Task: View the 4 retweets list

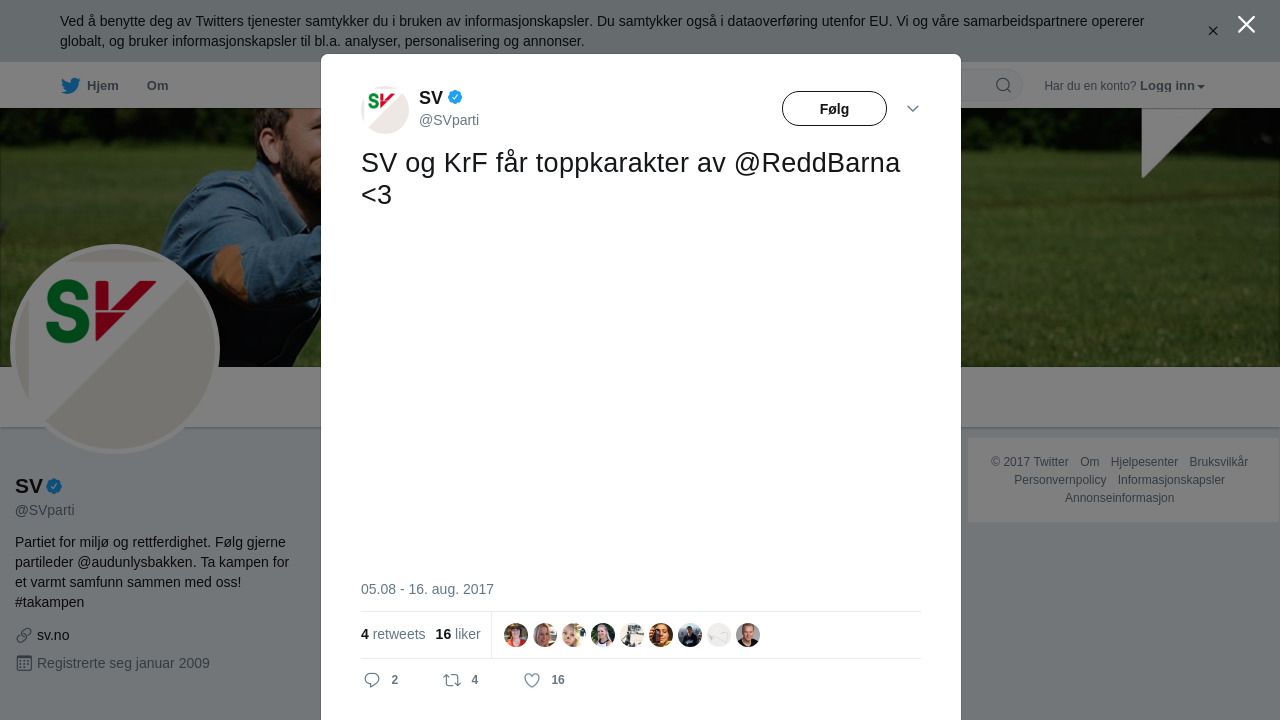Action: point(393,634)
